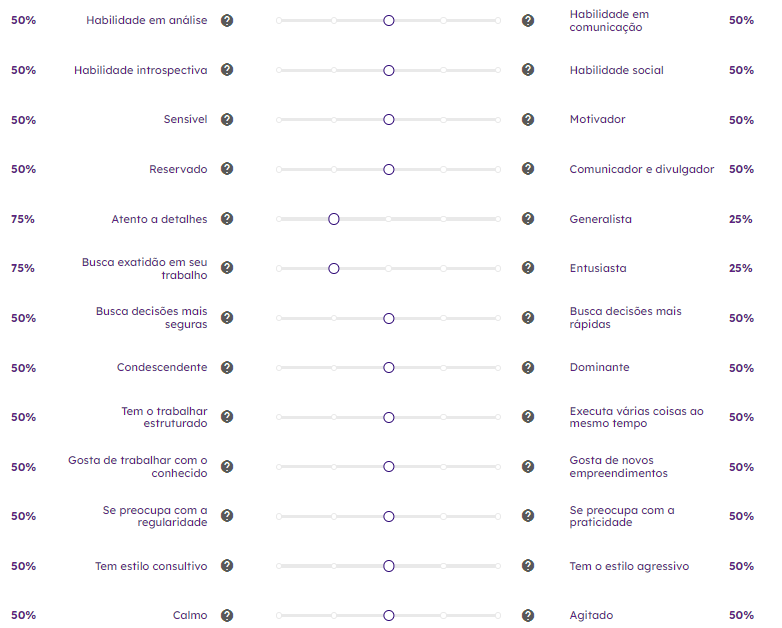Click help icon beside Habilidade em análise
This screenshot has height=628, width=782.
(227, 20)
